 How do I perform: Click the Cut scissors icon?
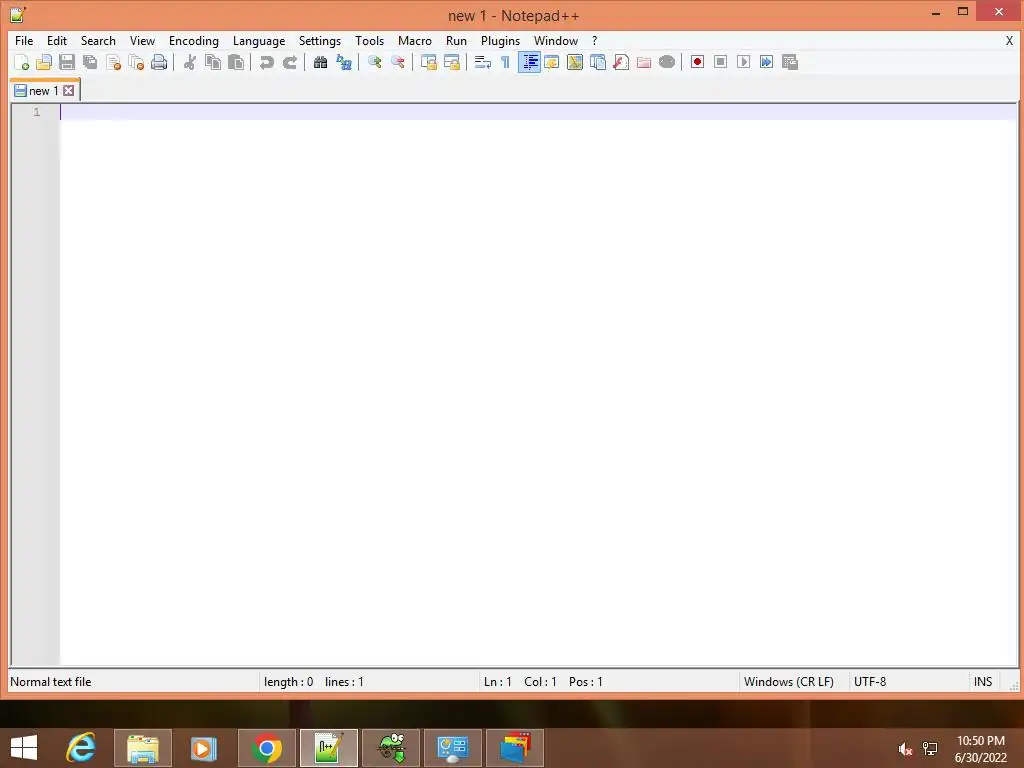click(x=190, y=62)
